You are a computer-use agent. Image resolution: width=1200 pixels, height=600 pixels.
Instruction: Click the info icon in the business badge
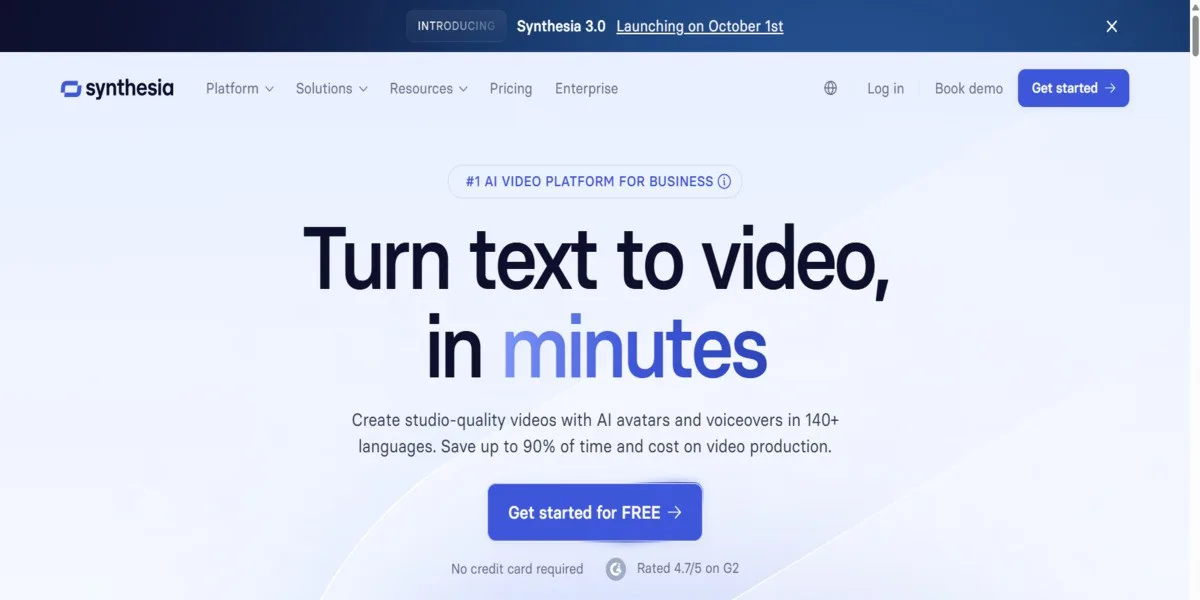[724, 182]
